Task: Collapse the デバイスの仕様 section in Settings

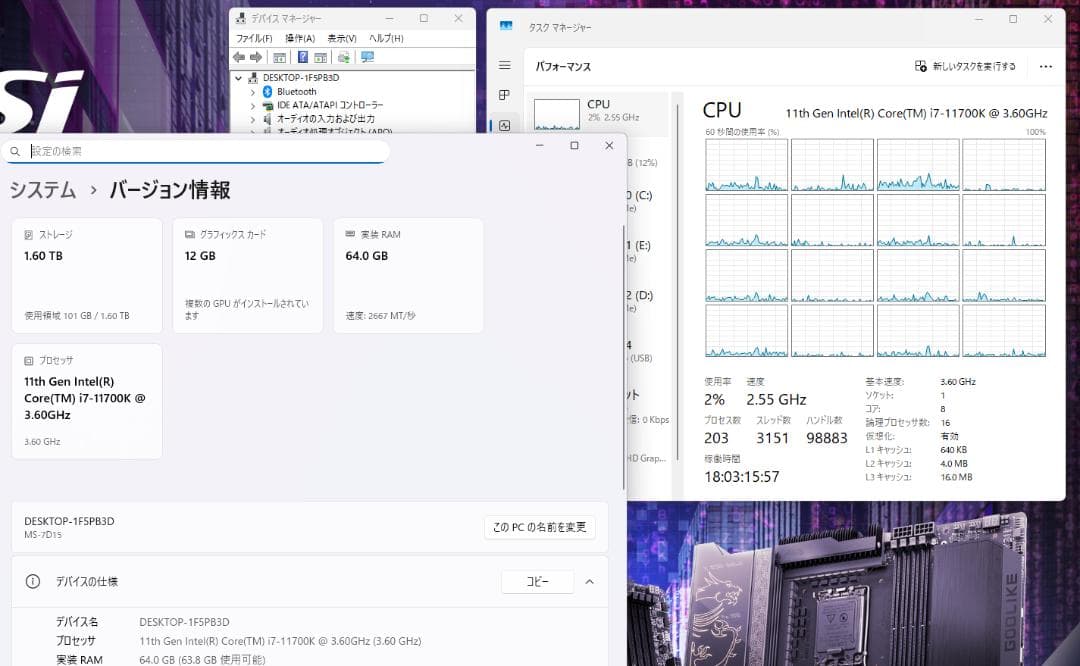Action: (589, 582)
